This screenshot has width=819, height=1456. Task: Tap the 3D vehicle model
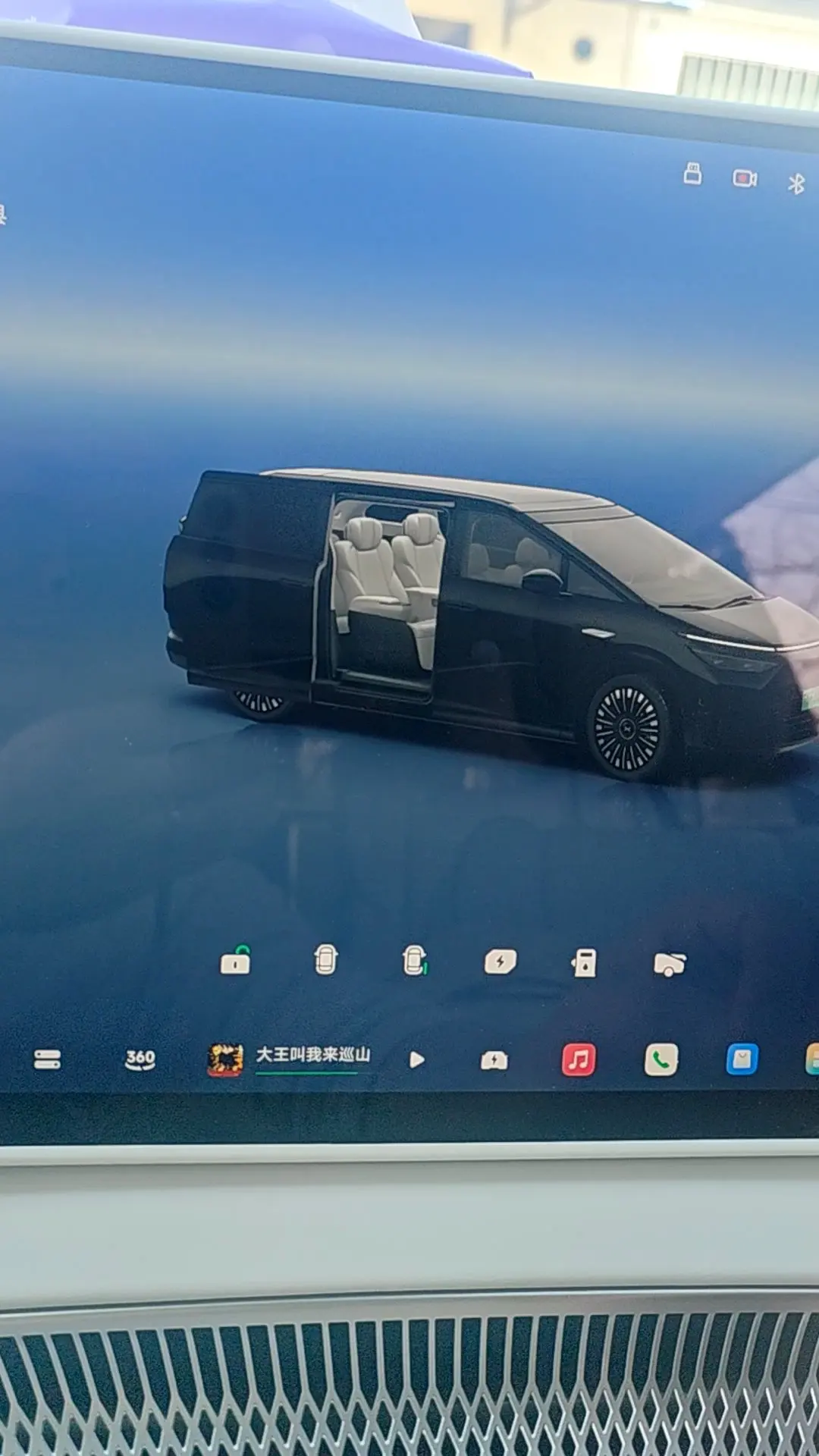pos(485,622)
